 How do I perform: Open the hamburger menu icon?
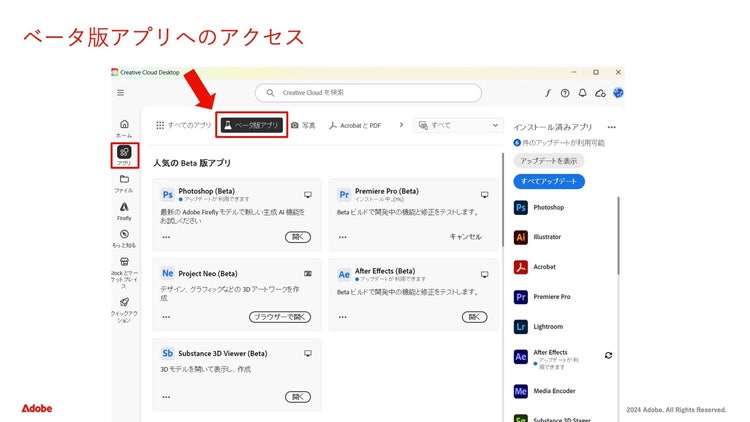click(121, 93)
